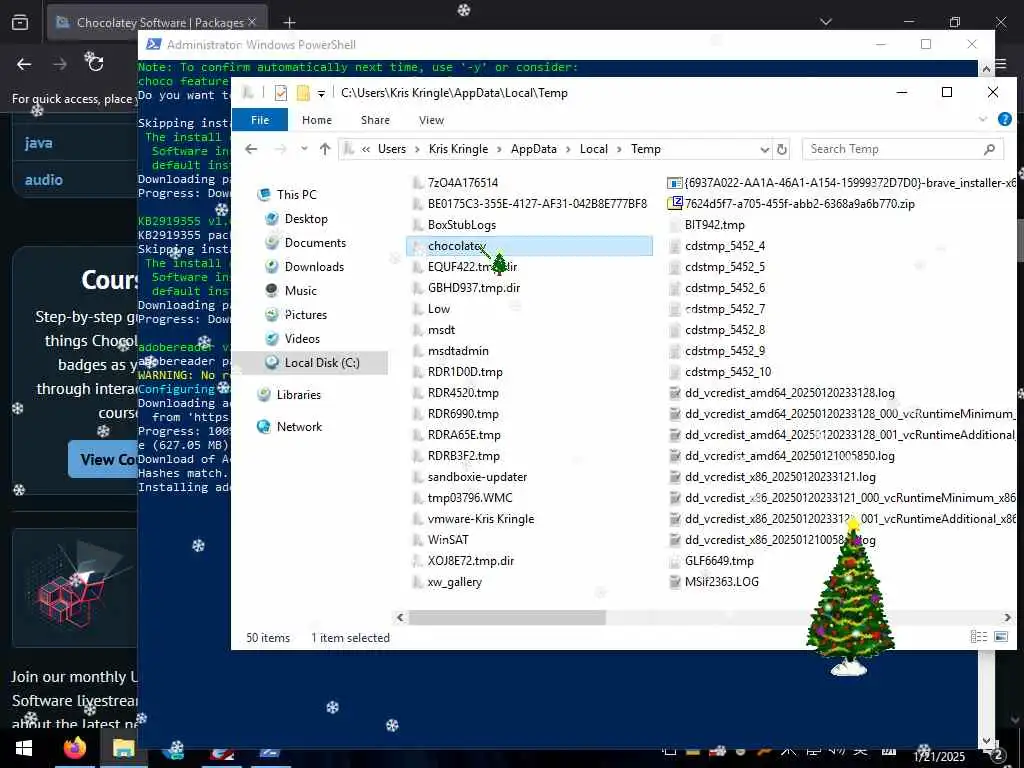Image resolution: width=1024 pixels, height=768 pixels.
Task: Click the java tag link in browser
Action: pos(39,143)
